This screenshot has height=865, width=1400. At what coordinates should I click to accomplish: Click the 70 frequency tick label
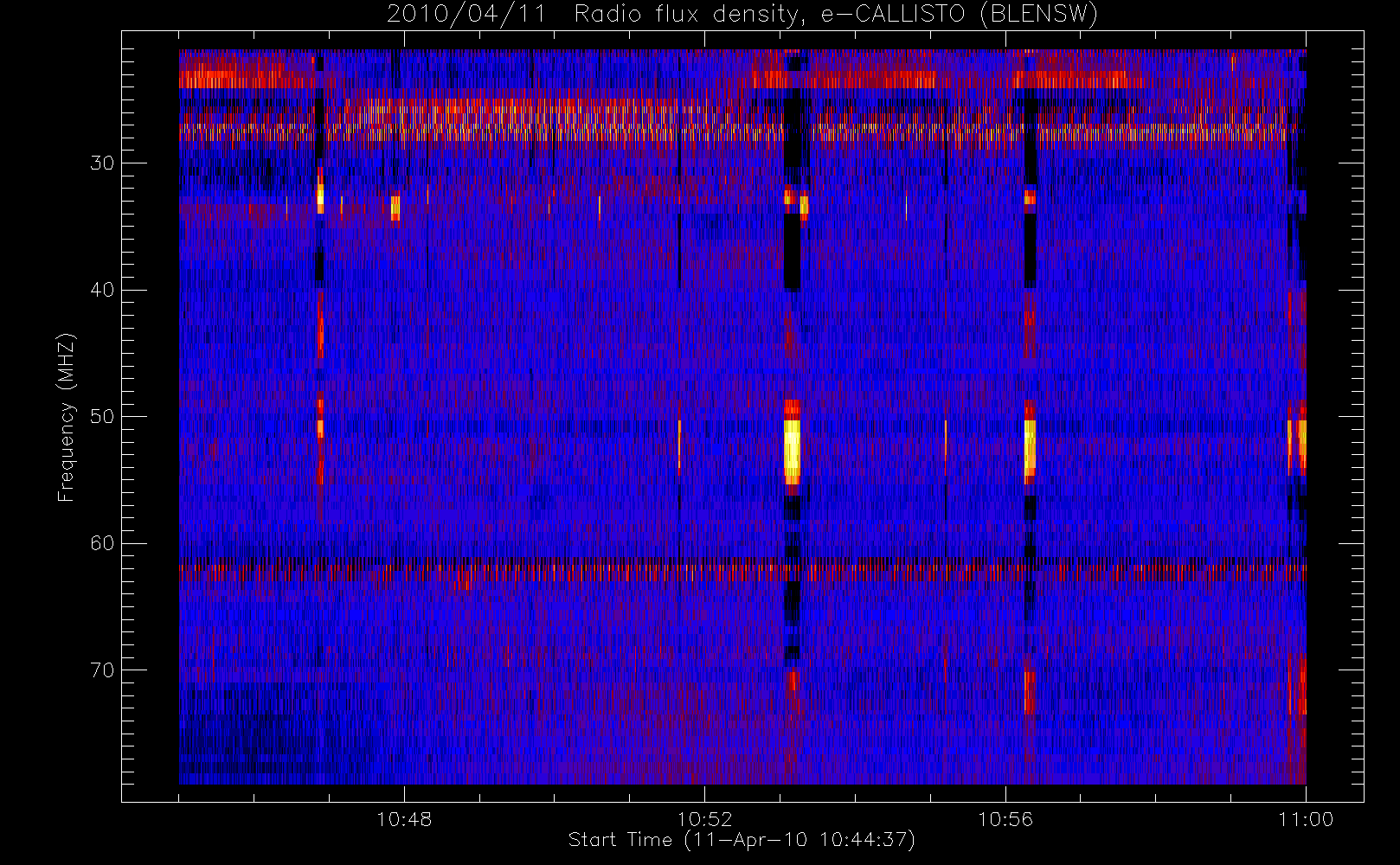pos(102,670)
